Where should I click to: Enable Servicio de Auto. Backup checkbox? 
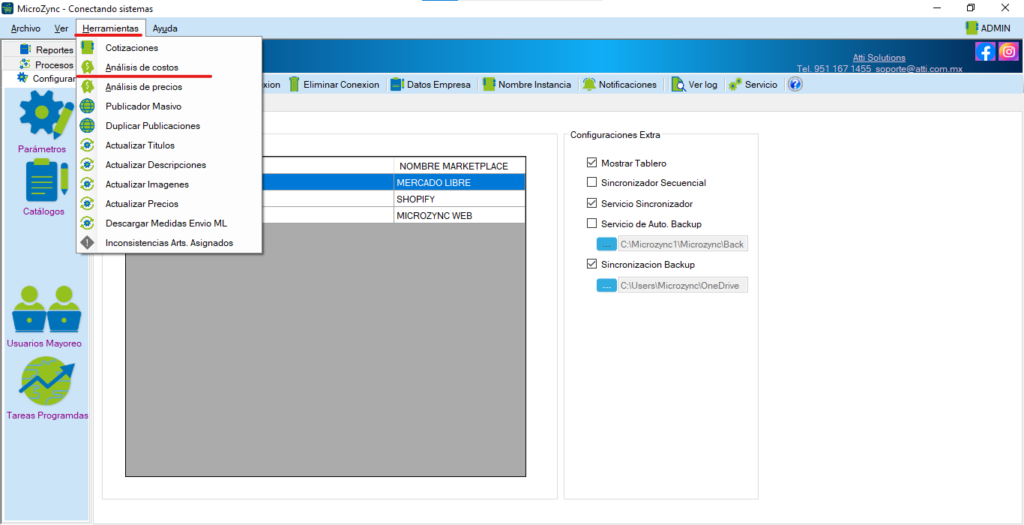[592, 223]
